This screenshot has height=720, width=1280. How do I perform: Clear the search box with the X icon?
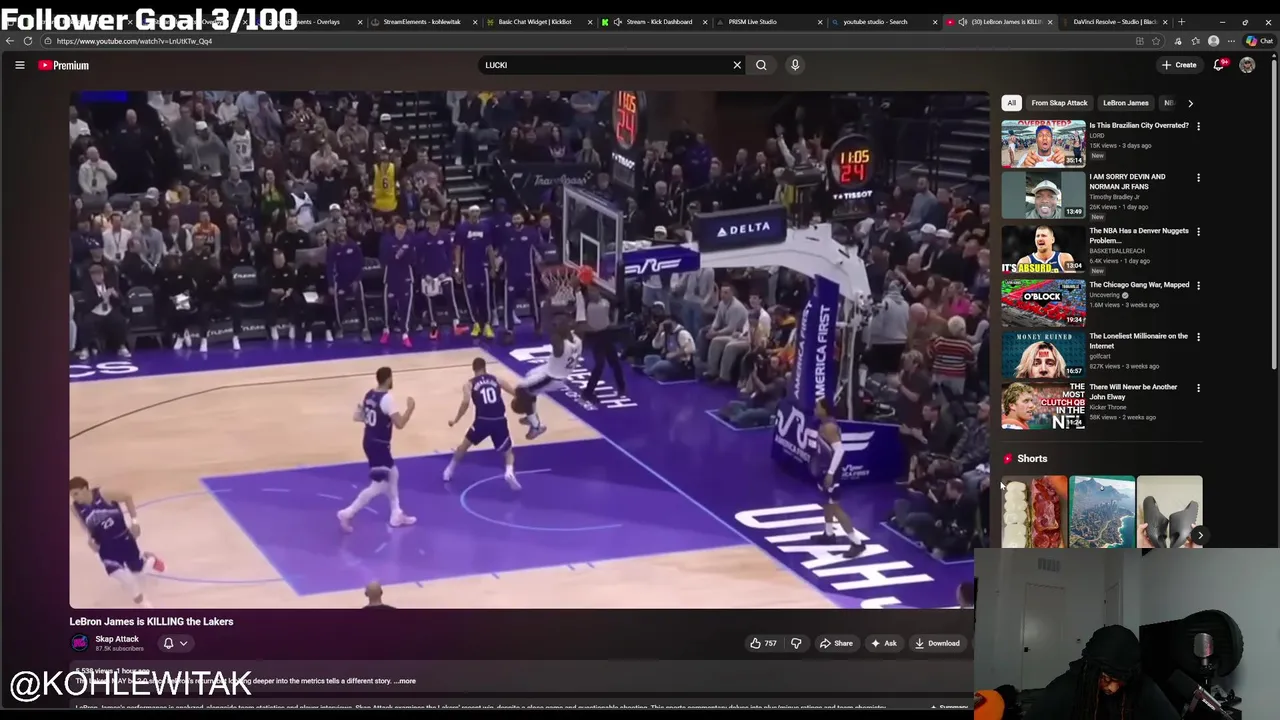point(737,65)
